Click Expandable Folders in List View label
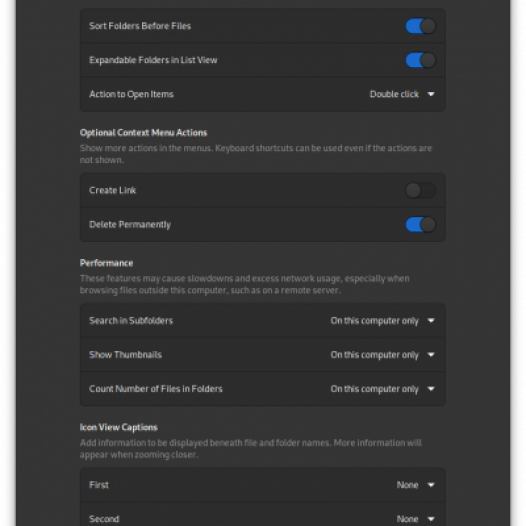Image resolution: width=526 pixels, height=526 pixels. click(x=153, y=60)
